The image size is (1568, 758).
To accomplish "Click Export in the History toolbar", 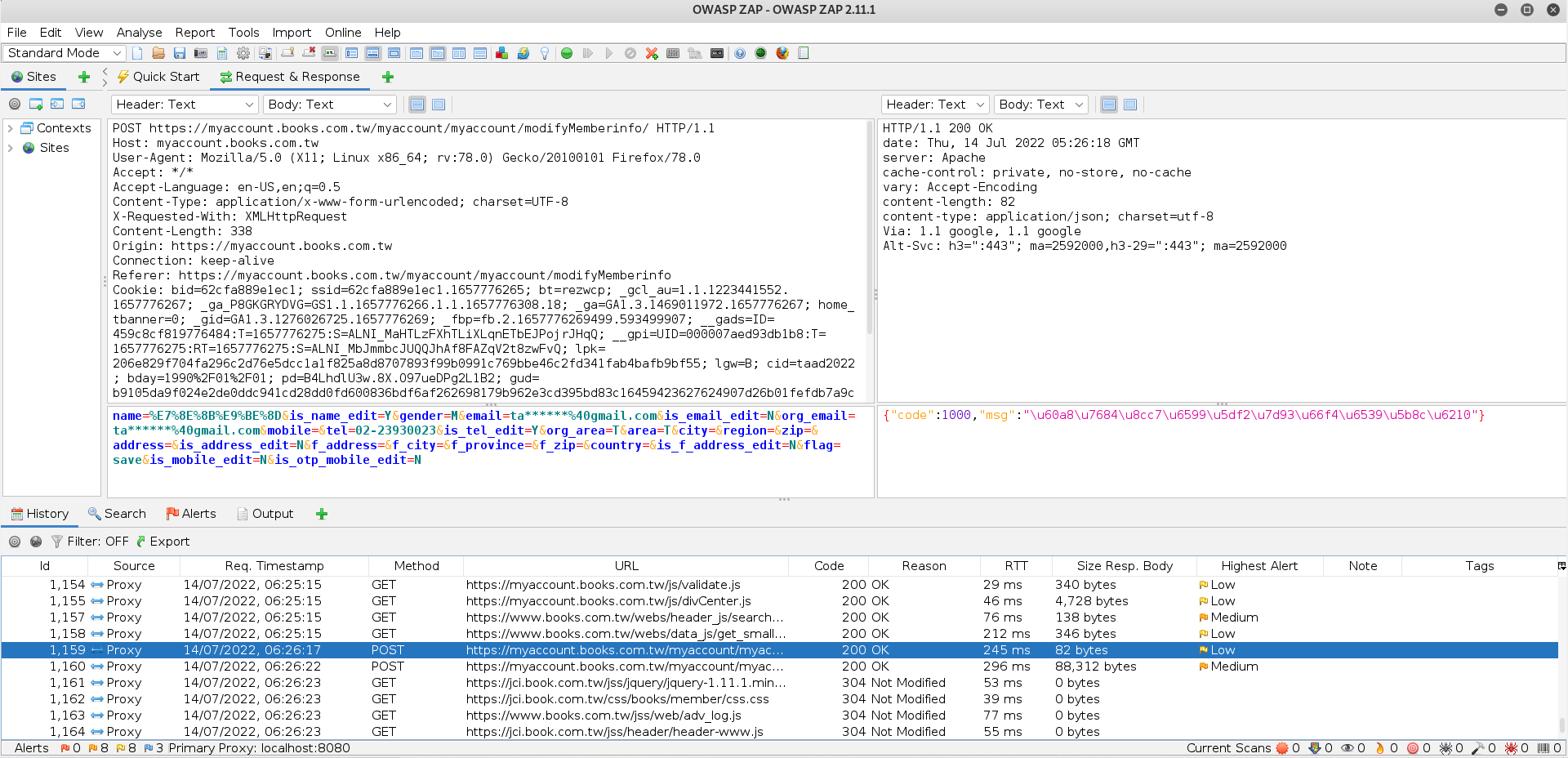I will 163,542.
